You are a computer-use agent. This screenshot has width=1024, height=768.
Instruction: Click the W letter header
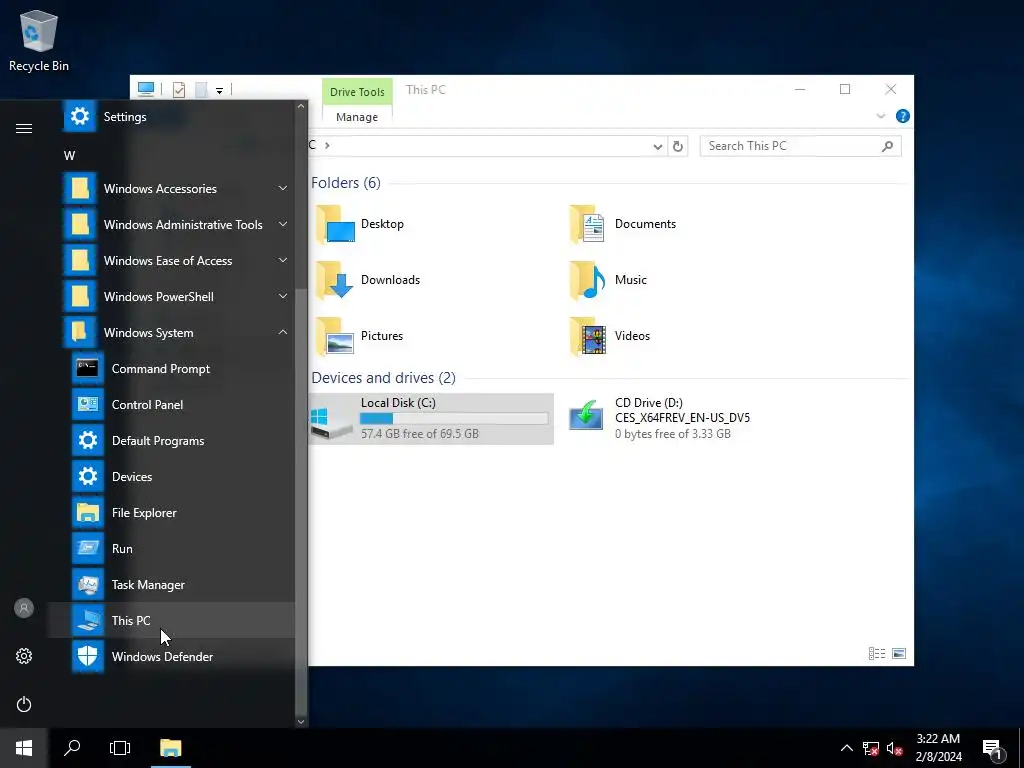(69, 155)
